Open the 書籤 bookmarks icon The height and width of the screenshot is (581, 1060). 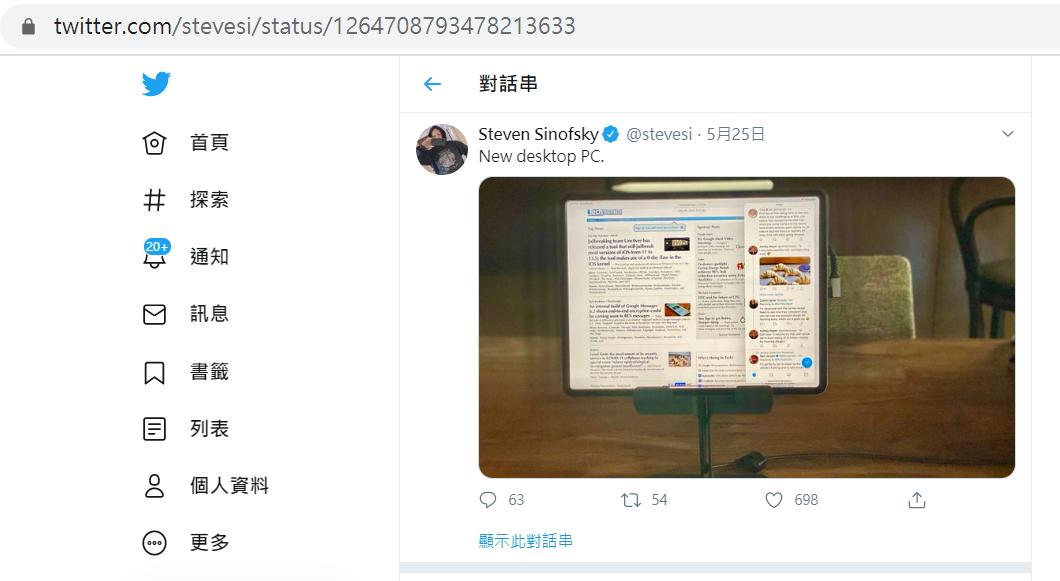pos(154,372)
